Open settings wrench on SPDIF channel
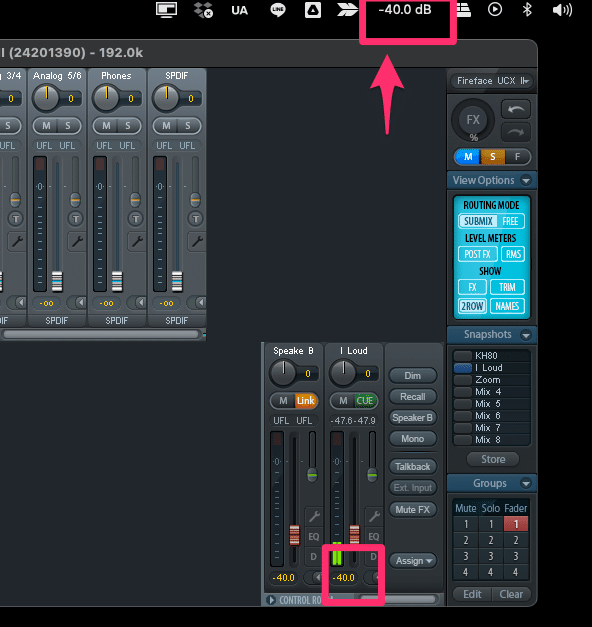 tap(196, 241)
